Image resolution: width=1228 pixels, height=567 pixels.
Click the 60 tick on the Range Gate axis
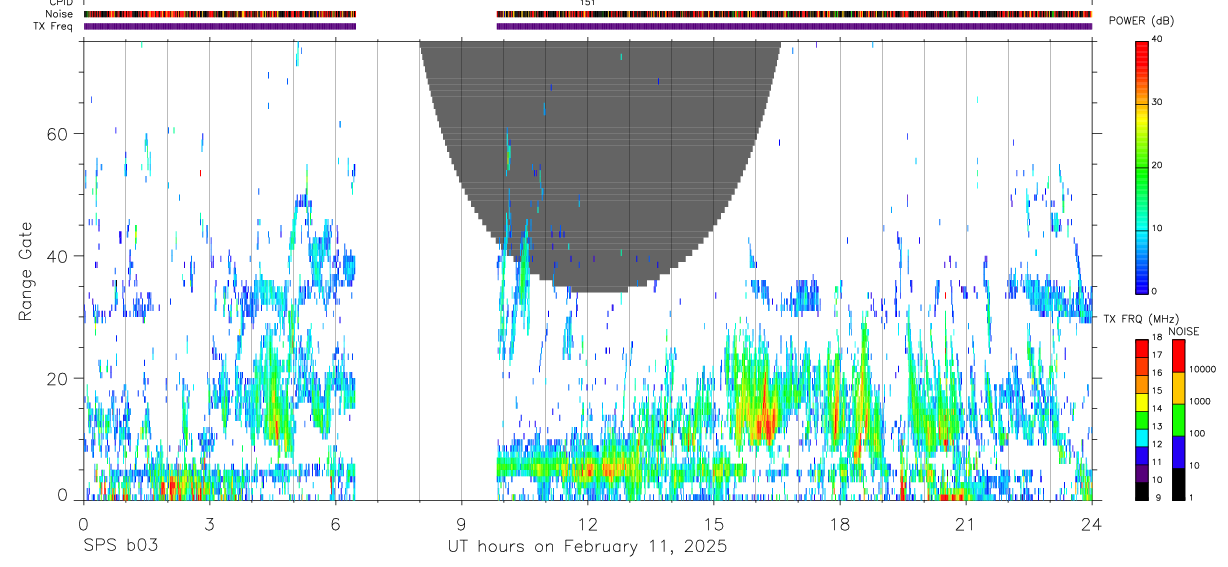tap(59, 133)
